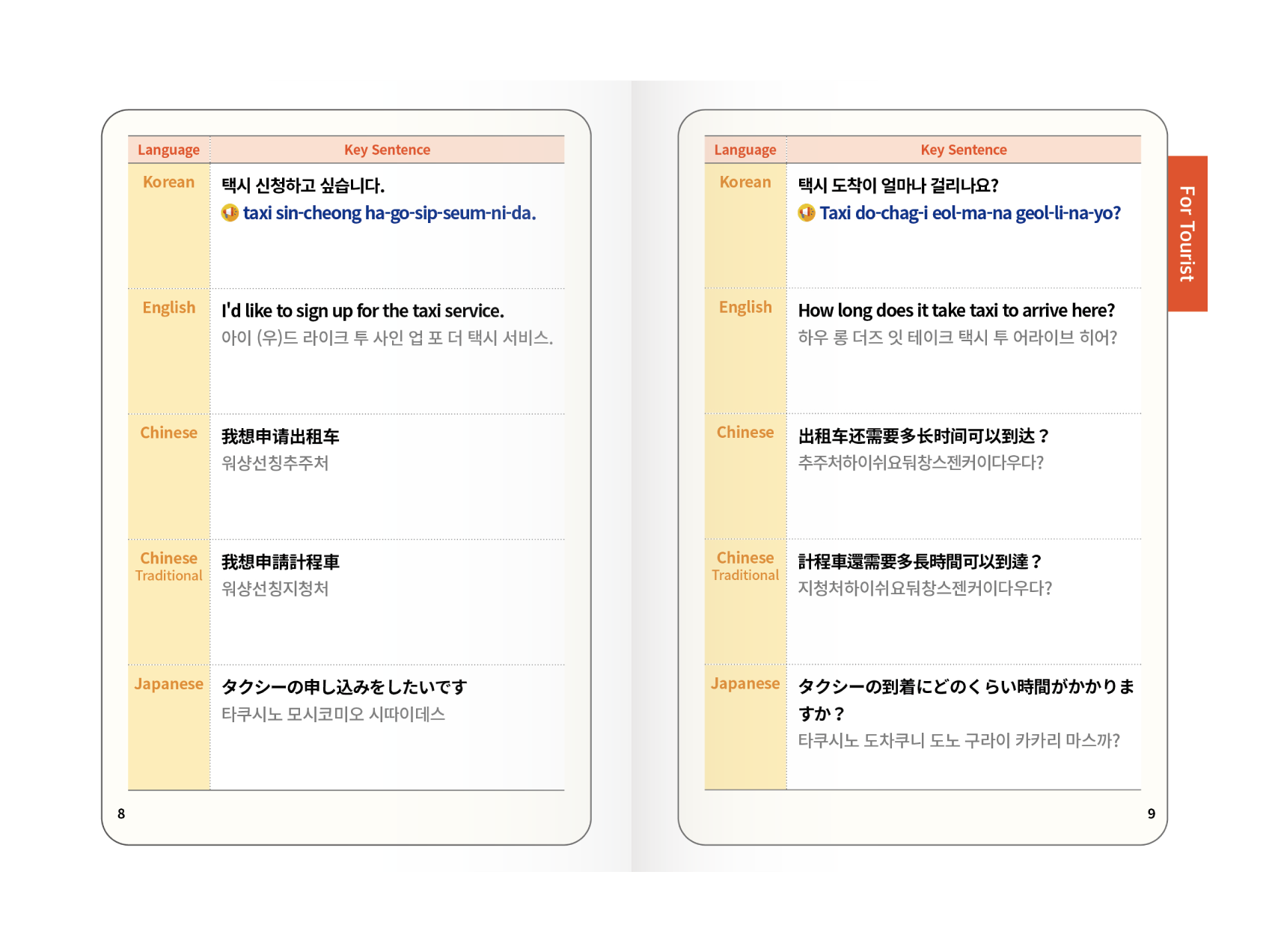Click pronunciation 추주처하이쉬요둬창스젠커이다우다?
The image size is (1272, 952).
[x=920, y=463]
